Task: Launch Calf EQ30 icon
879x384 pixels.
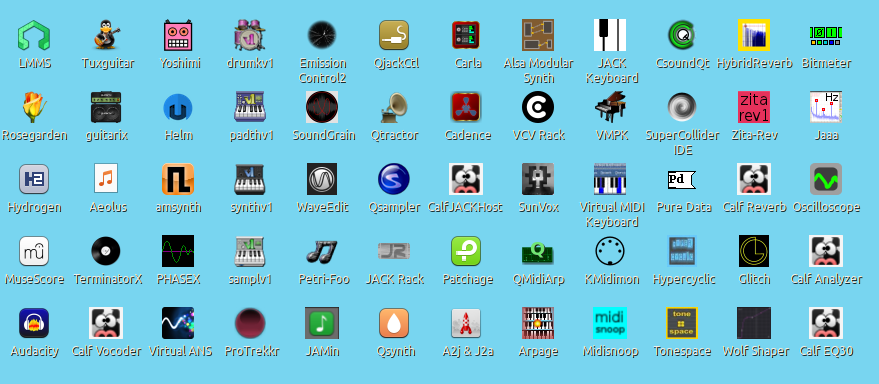Action: (x=826, y=323)
